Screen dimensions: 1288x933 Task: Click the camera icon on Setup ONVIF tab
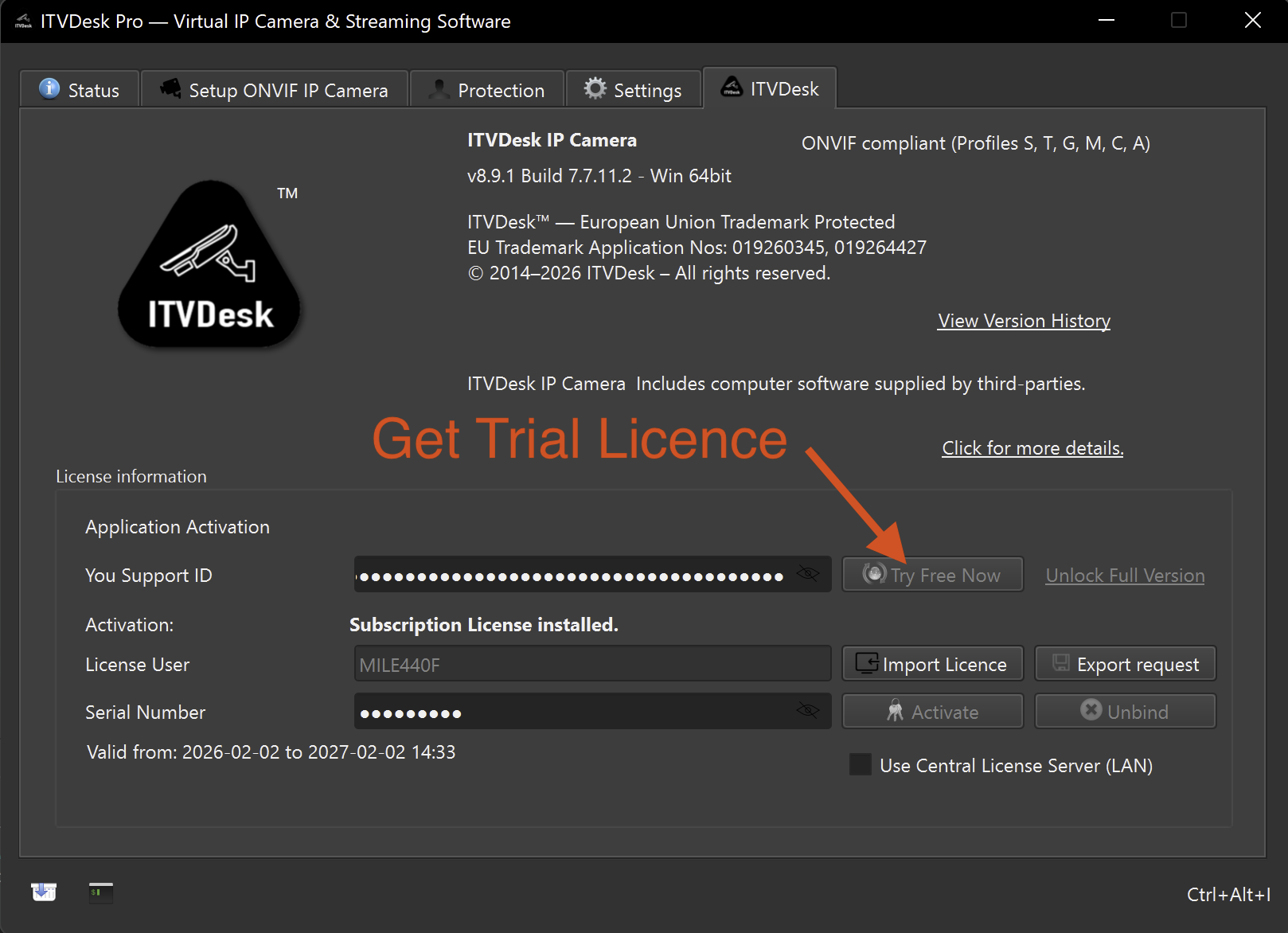(170, 88)
